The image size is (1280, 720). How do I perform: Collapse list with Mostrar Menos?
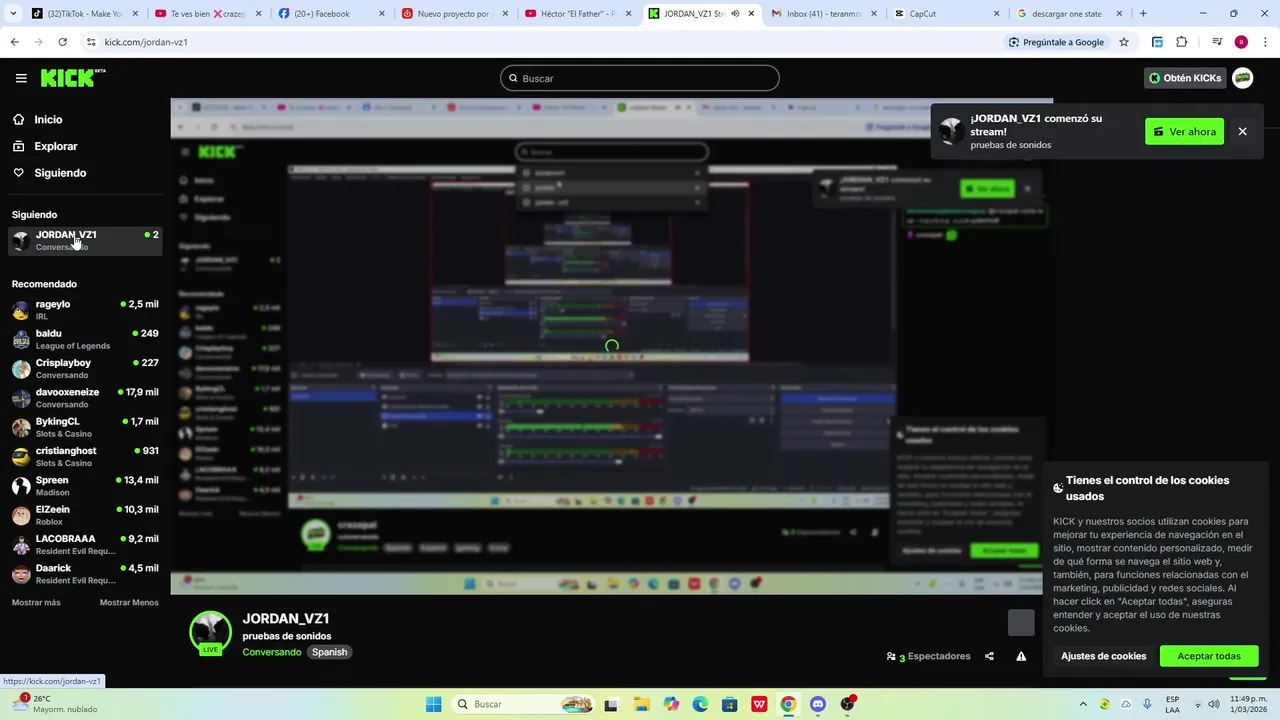[129, 603]
